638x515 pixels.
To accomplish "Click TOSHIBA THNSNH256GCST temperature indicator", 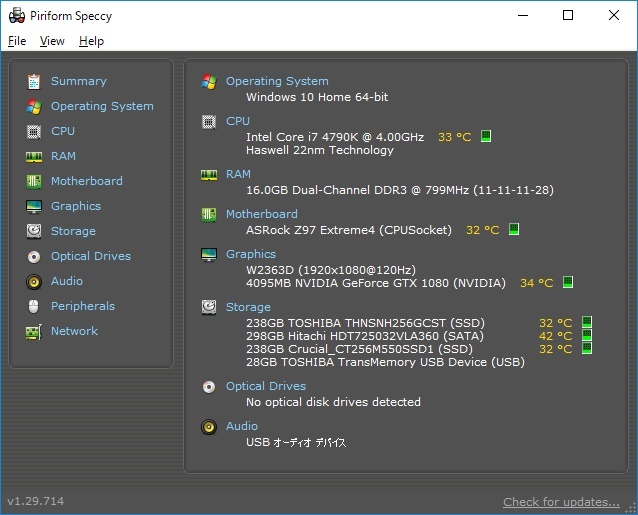I will pos(587,322).
